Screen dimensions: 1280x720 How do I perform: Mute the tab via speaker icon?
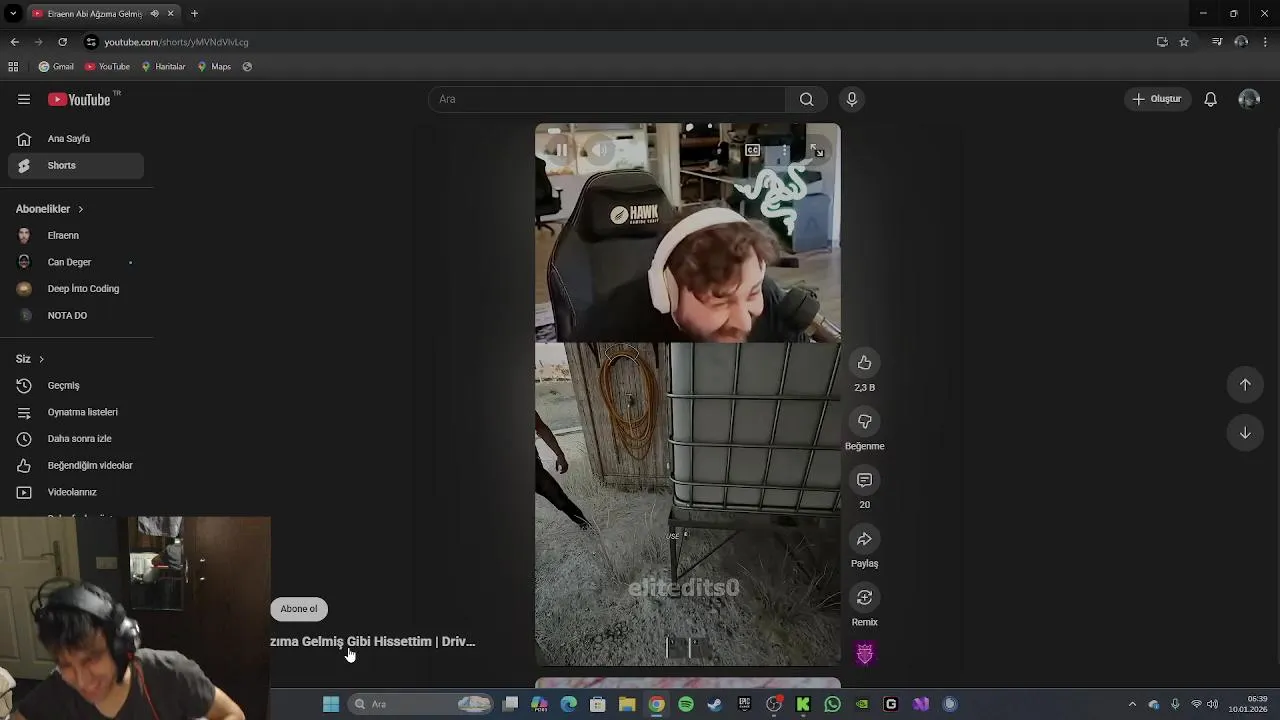155,13
